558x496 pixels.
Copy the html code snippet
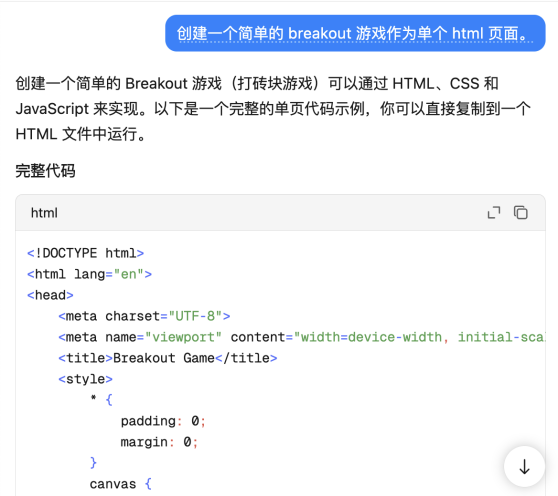click(x=520, y=212)
